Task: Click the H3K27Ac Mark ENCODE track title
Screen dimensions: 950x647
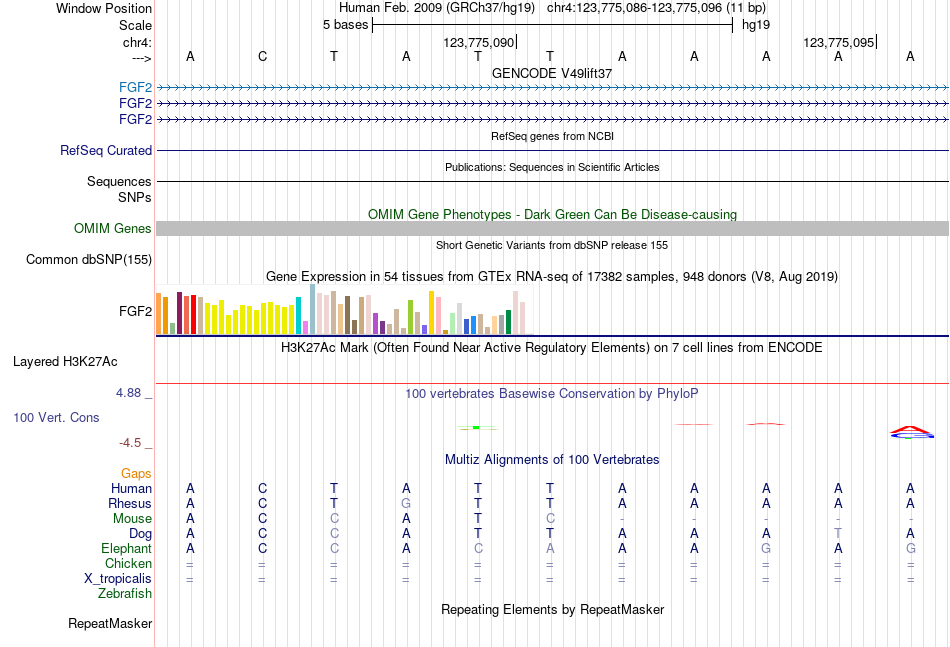Action: click(552, 348)
